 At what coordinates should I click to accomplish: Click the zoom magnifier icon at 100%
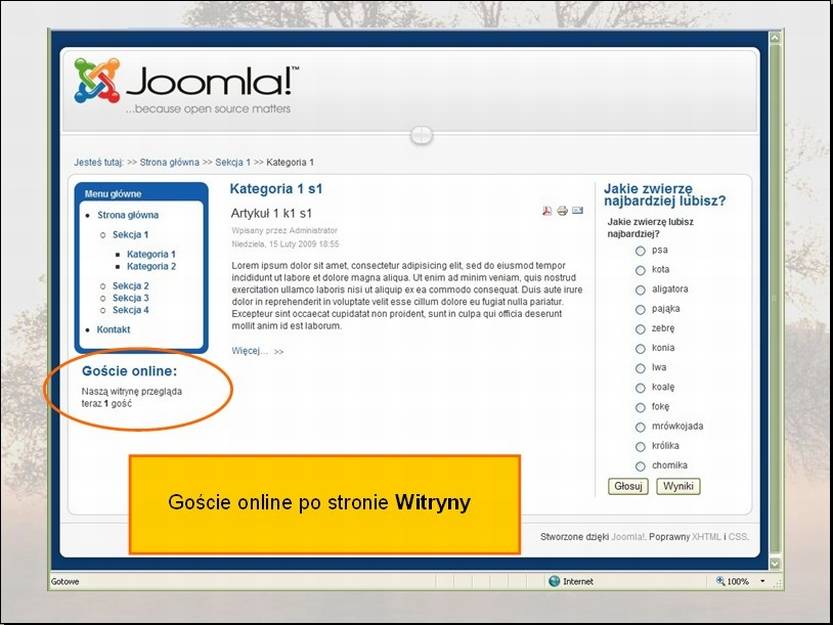click(720, 581)
